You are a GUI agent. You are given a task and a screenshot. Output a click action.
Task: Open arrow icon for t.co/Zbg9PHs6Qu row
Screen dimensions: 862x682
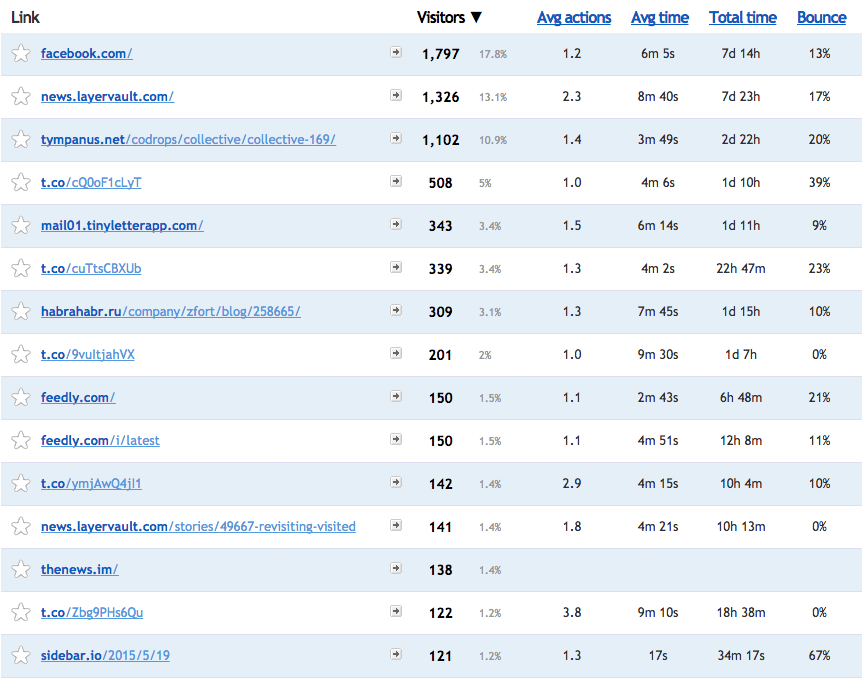coord(396,611)
